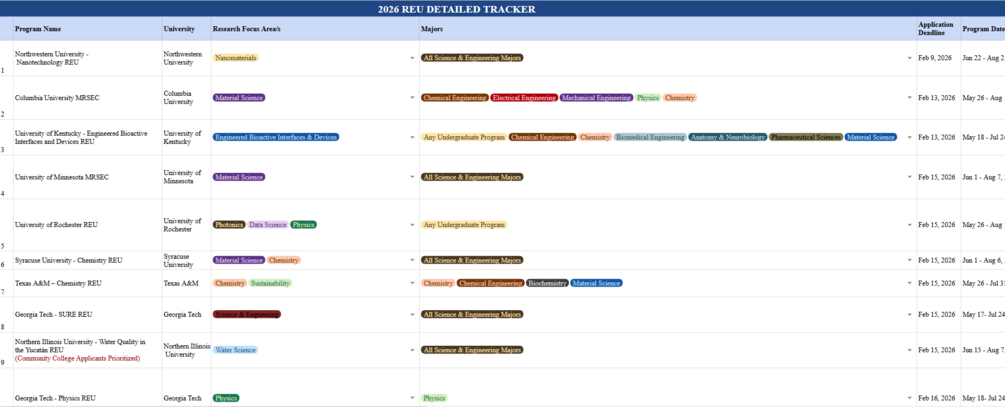The width and height of the screenshot is (1005, 407).
Task: Select Syracuse University cell in University column
Action: click(187, 260)
